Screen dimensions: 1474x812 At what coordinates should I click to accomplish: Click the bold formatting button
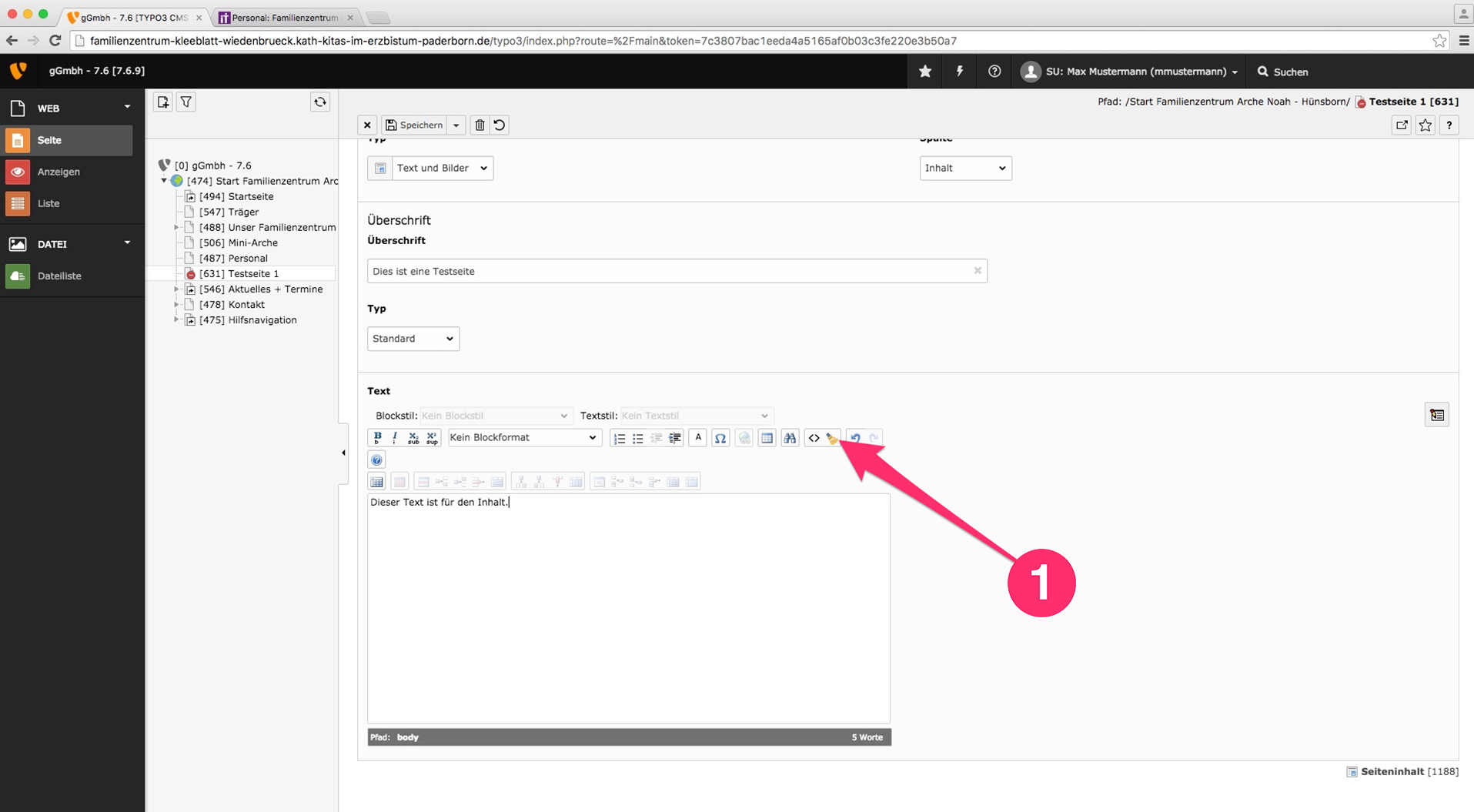pos(377,437)
